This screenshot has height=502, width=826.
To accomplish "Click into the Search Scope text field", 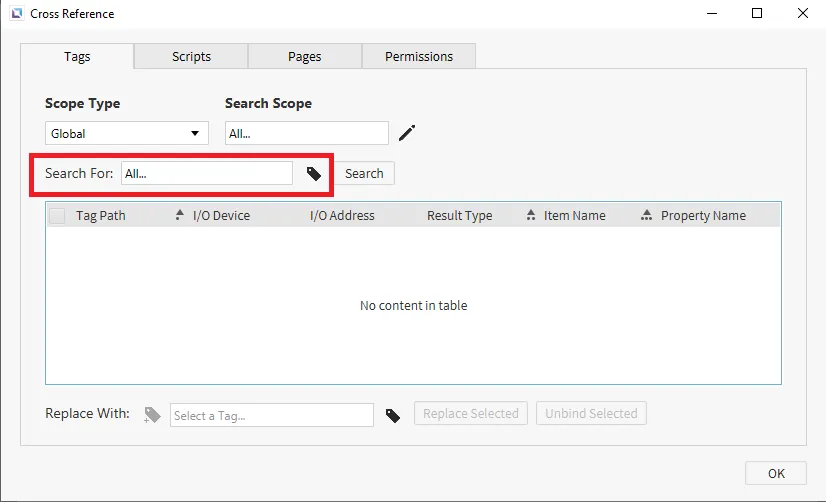I will (306, 133).
